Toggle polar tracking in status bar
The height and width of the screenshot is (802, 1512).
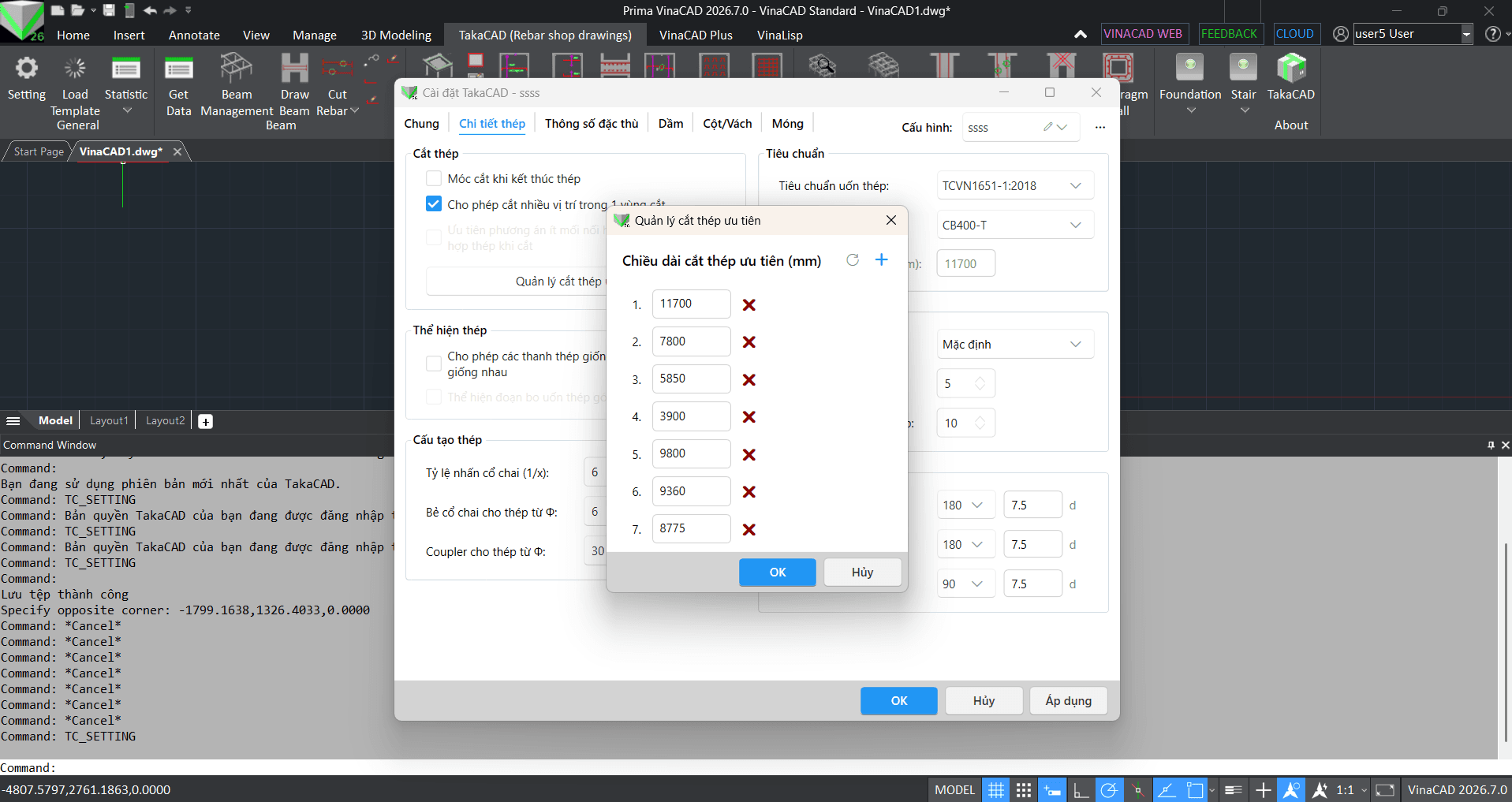[1109, 790]
